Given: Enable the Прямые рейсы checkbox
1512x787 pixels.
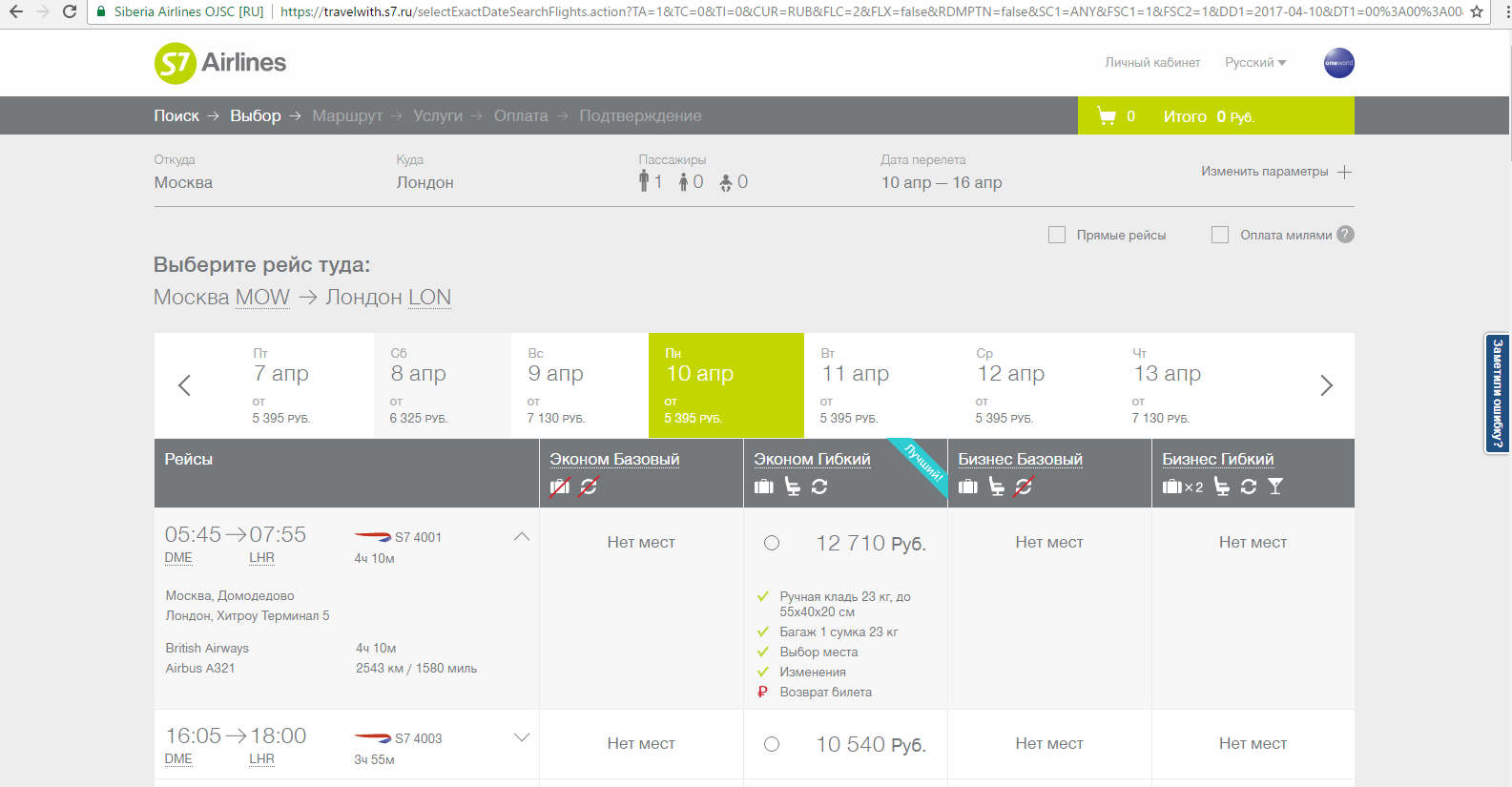Looking at the screenshot, I should pos(1057,235).
